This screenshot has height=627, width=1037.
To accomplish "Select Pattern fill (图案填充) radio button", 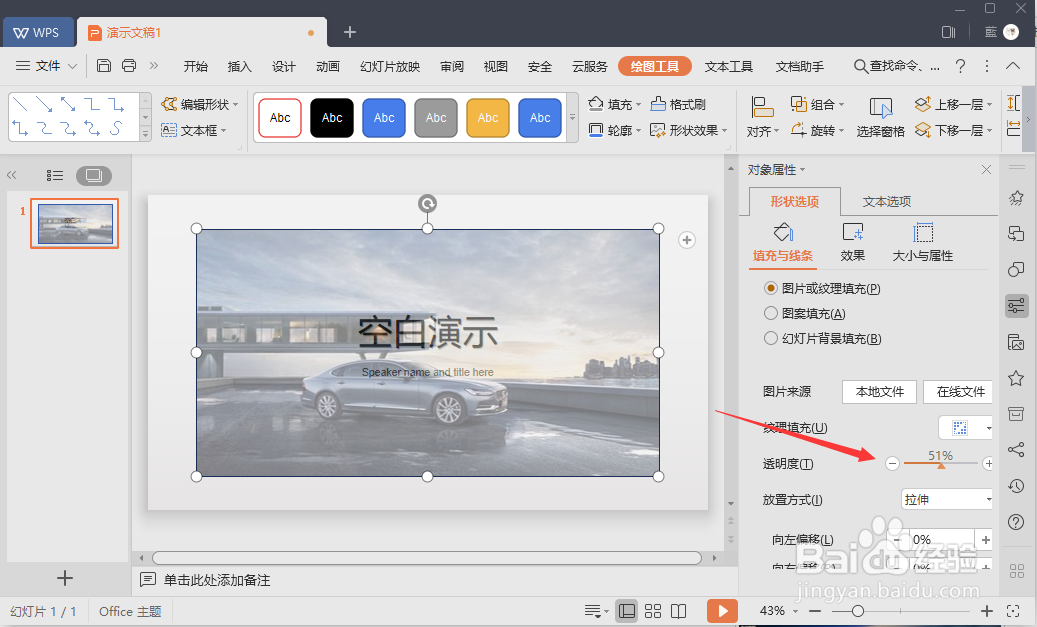I will tap(770, 314).
